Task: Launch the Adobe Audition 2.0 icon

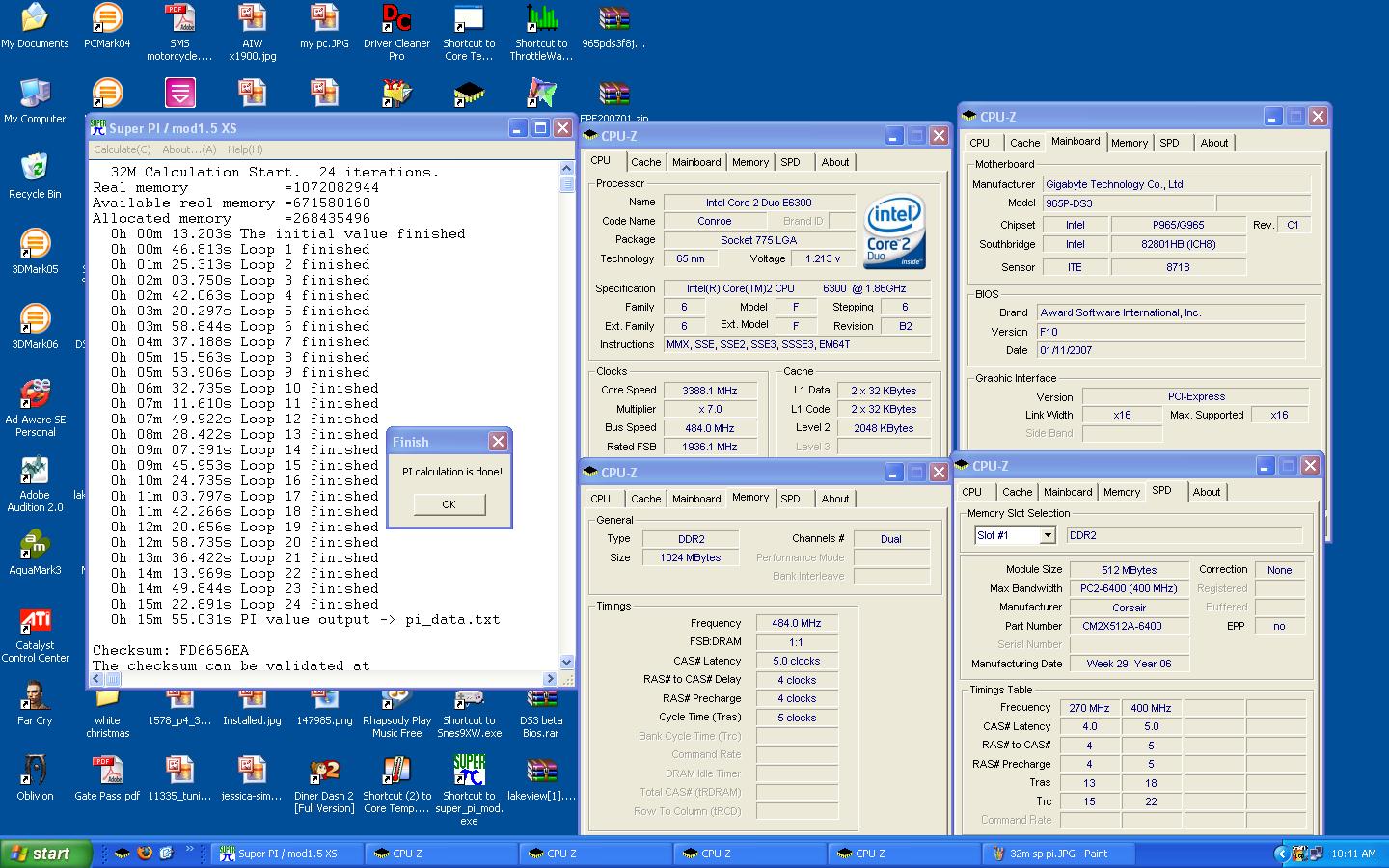Action: 35,483
